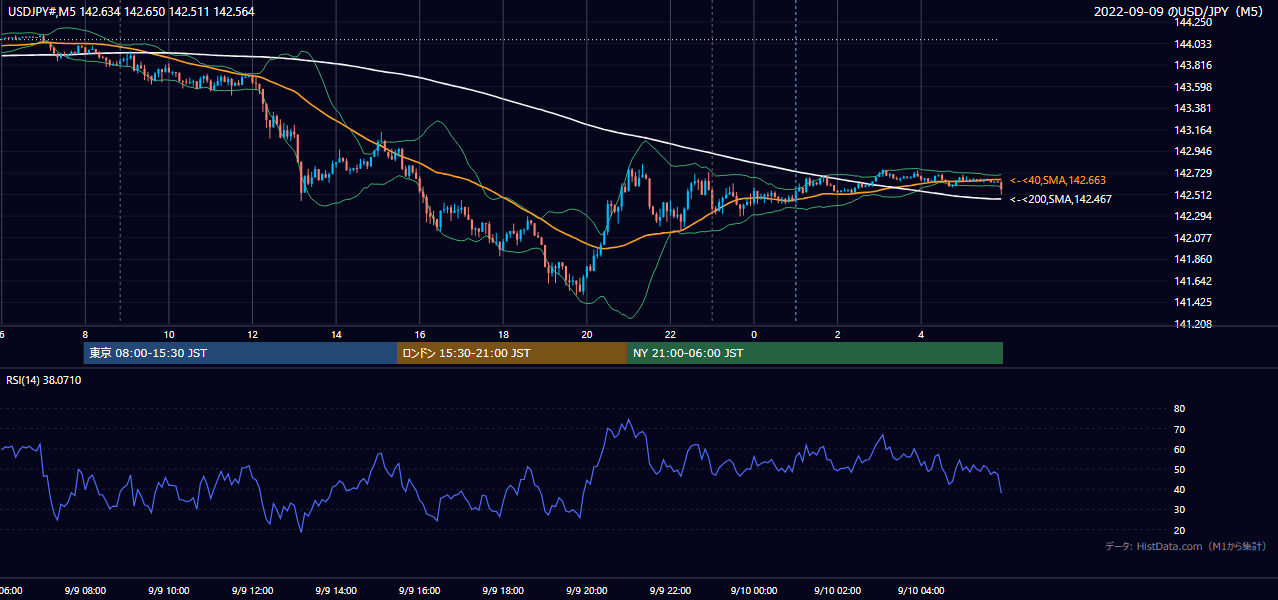
Task: Click the '9/9 14:00' bottom date label
Action: click(336, 590)
